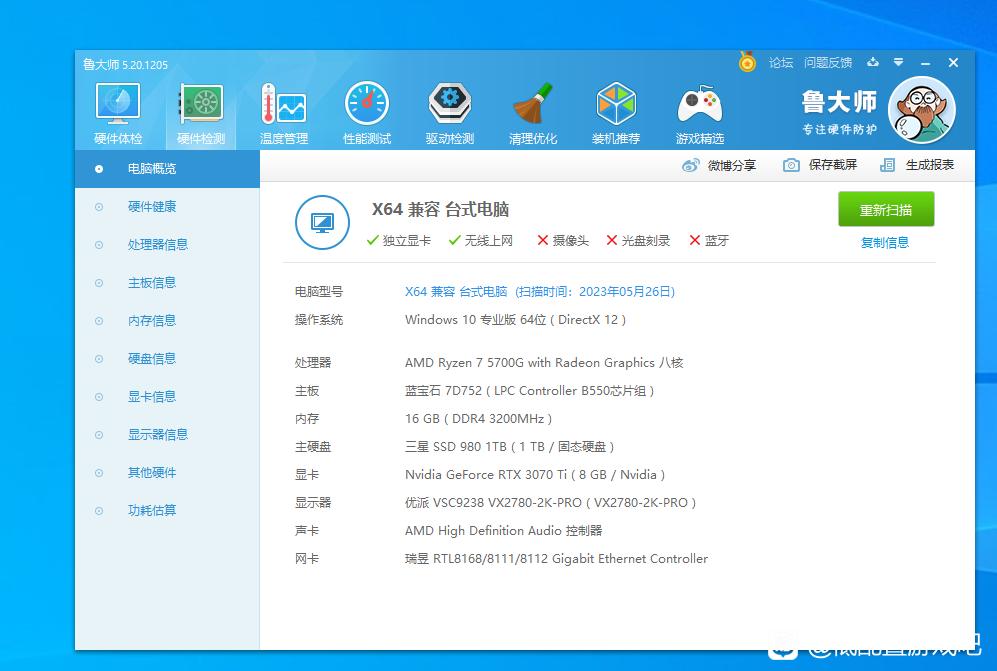The image size is (997, 671).
Task: Select the 硬件检测 hardware detection icon
Action: pyautogui.click(x=201, y=114)
